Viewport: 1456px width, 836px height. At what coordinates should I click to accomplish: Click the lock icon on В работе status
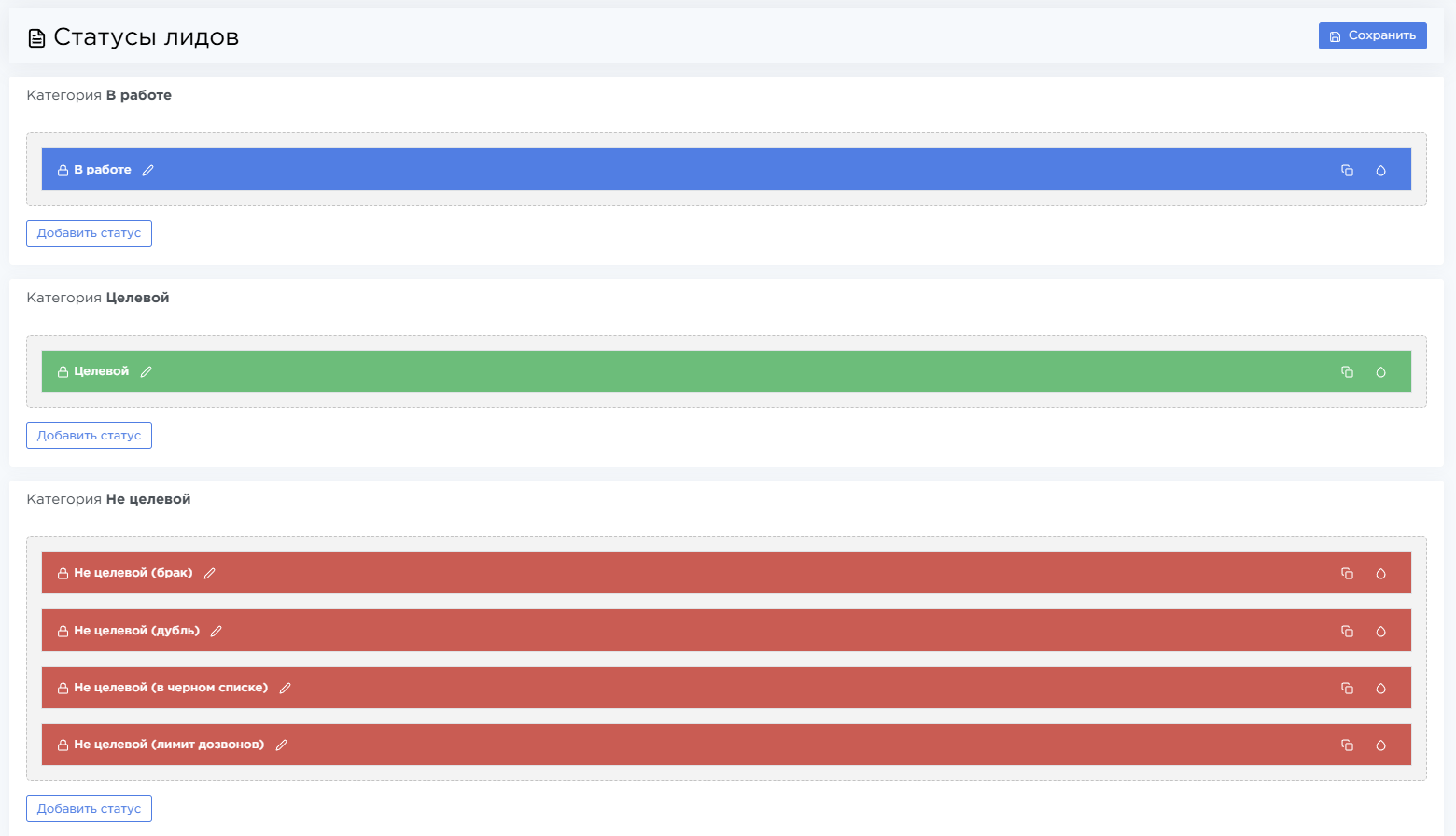[x=63, y=170]
